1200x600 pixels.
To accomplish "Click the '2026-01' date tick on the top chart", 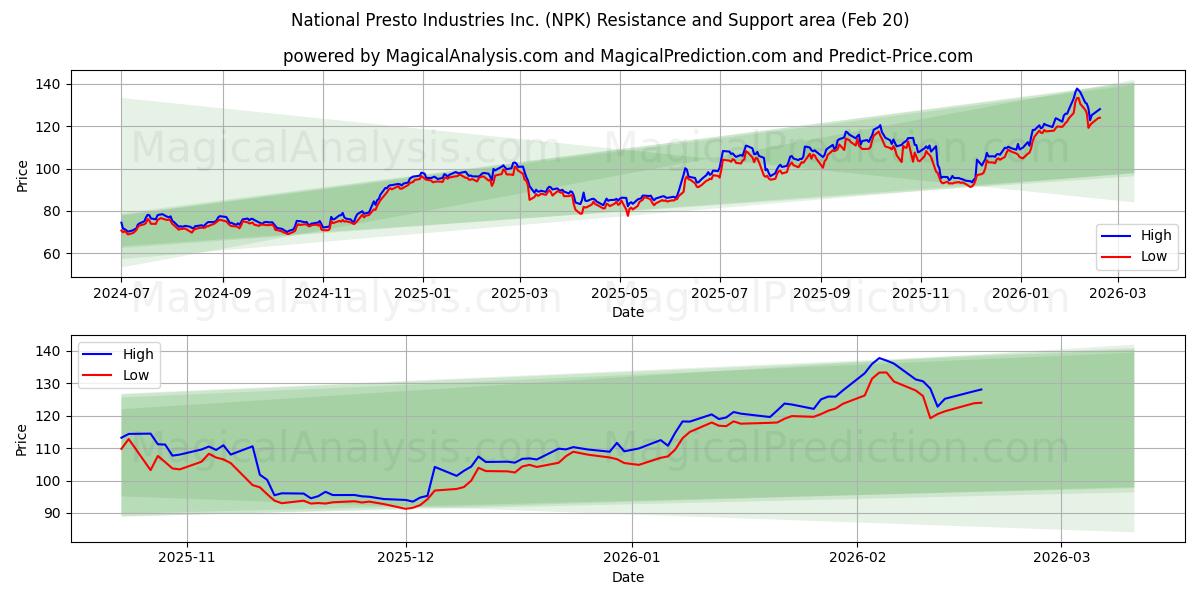I will (x=1021, y=295).
